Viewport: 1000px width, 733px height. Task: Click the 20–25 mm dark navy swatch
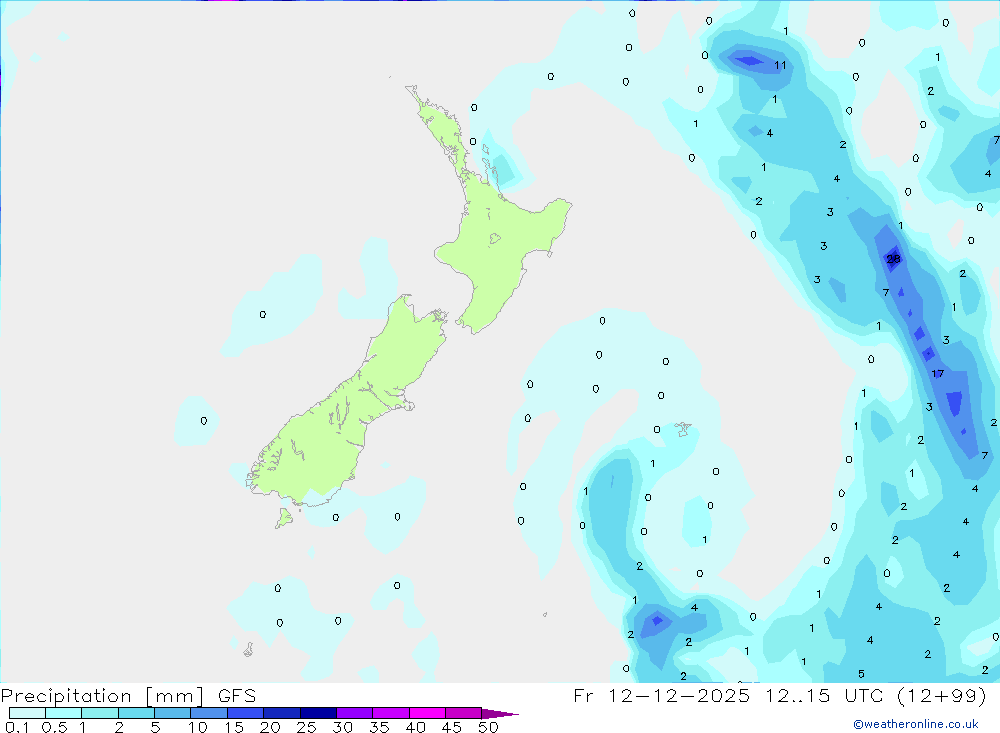click(282, 713)
